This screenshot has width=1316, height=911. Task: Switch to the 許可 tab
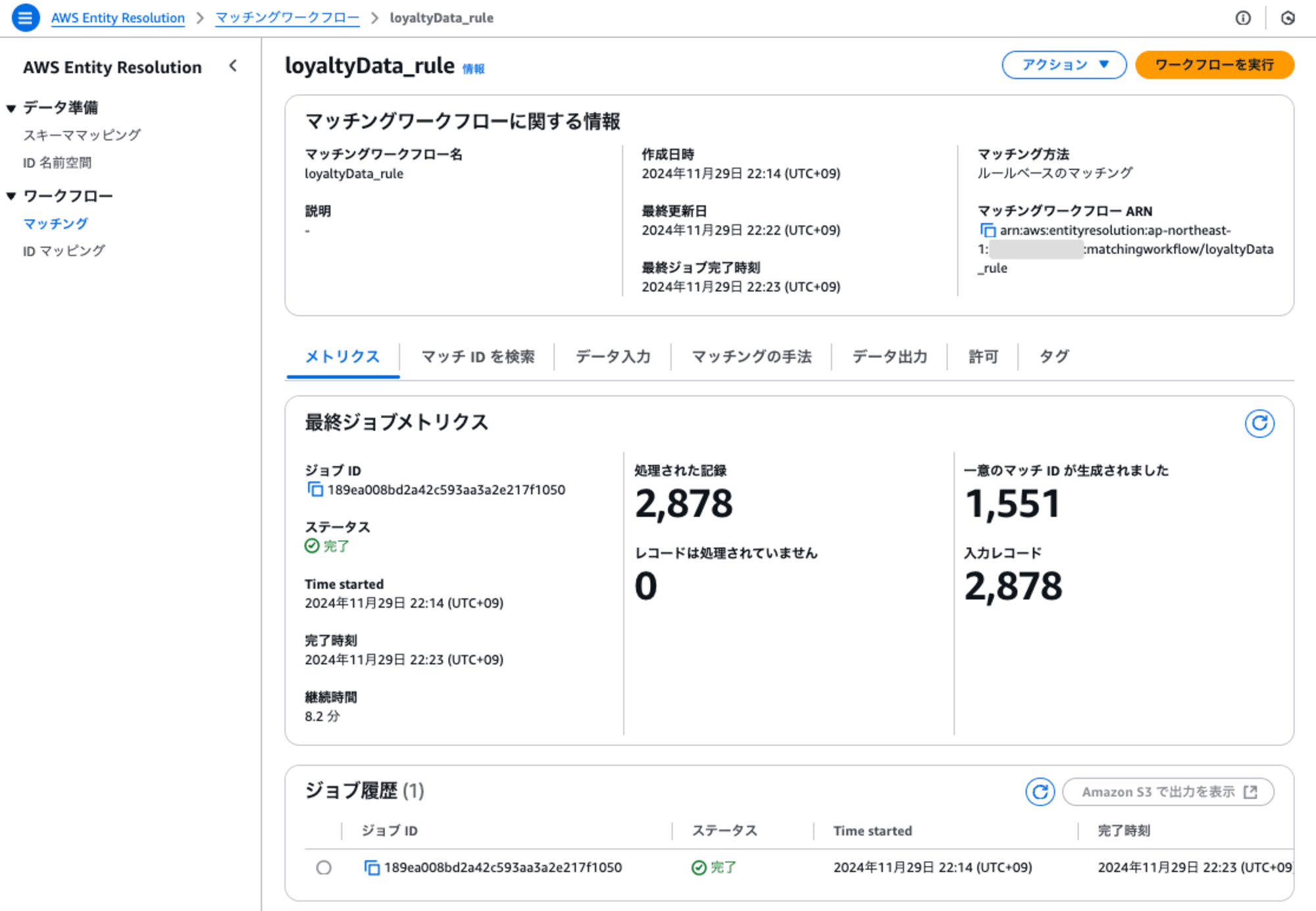click(x=983, y=357)
